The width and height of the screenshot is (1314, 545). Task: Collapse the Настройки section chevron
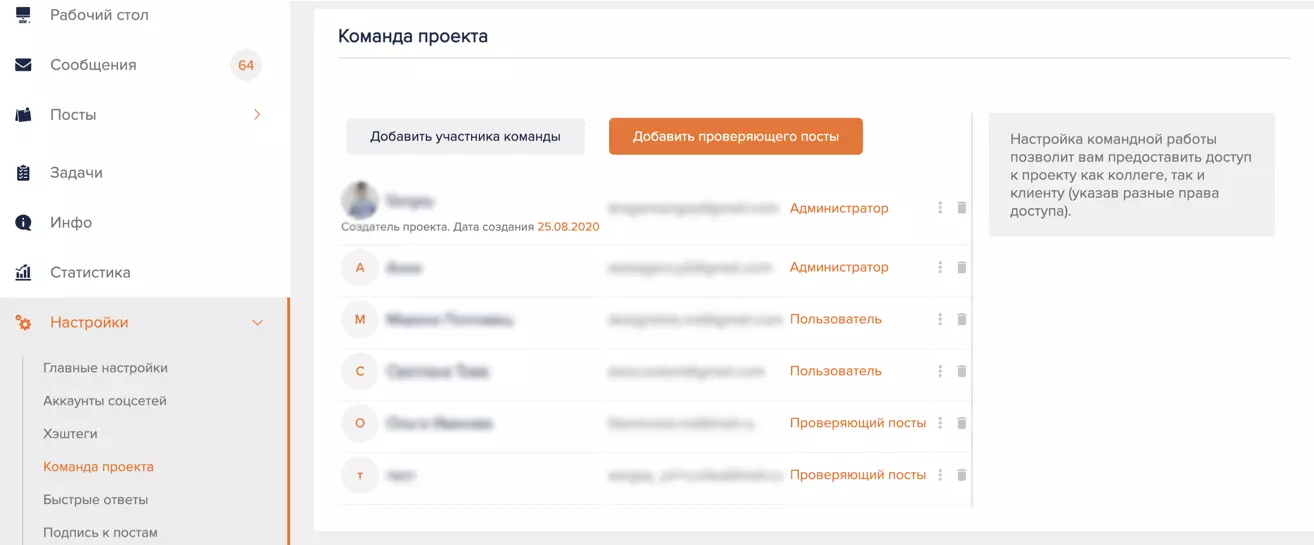[x=257, y=323]
